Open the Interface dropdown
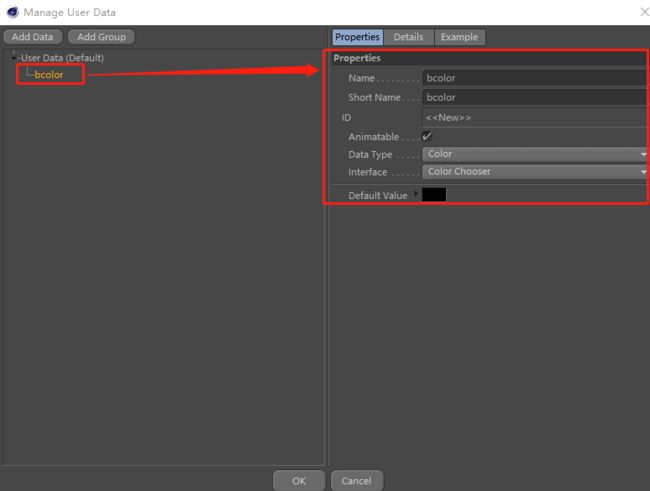Image resolution: width=650 pixels, height=491 pixels. click(535, 172)
